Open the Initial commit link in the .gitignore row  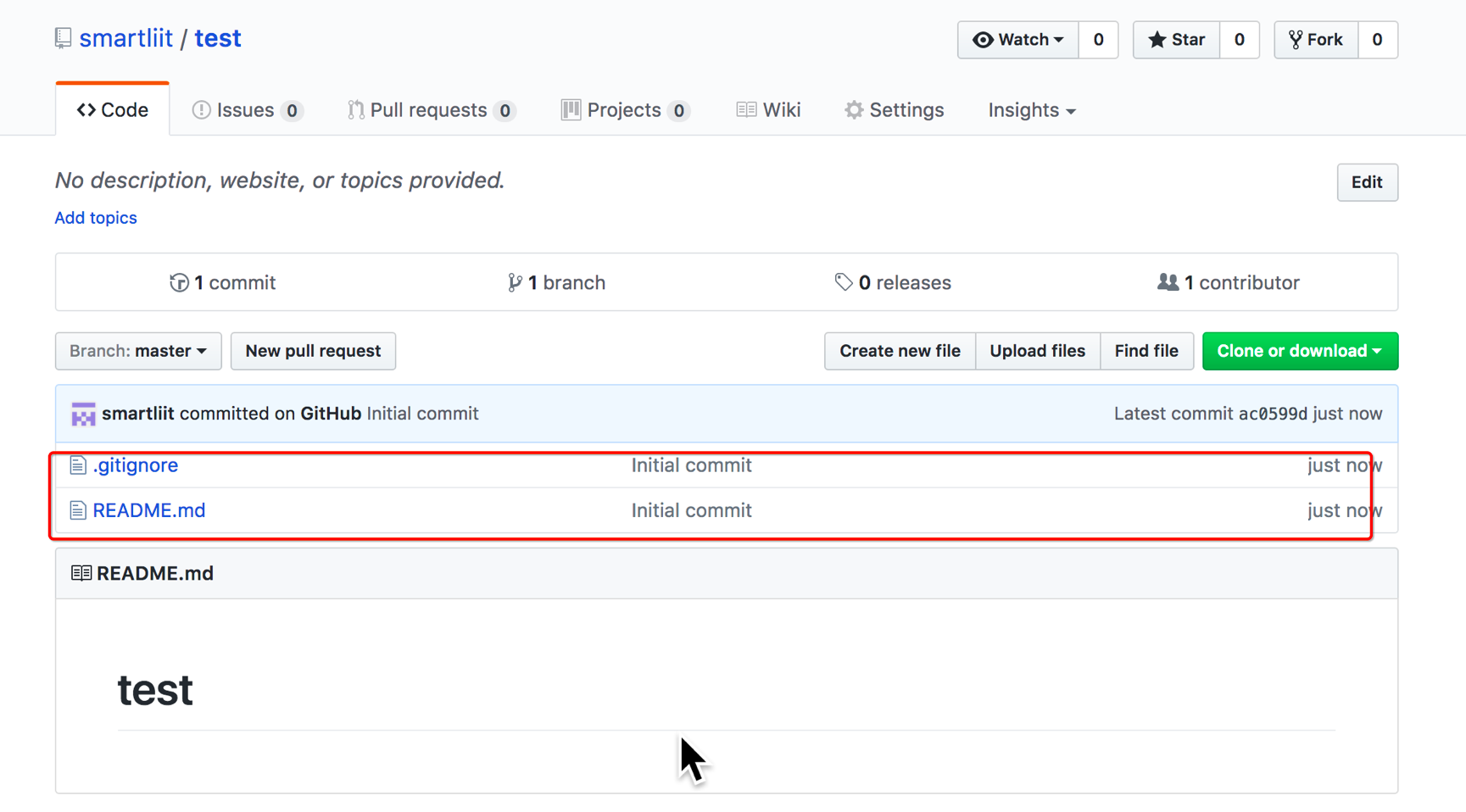coord(691,465)
